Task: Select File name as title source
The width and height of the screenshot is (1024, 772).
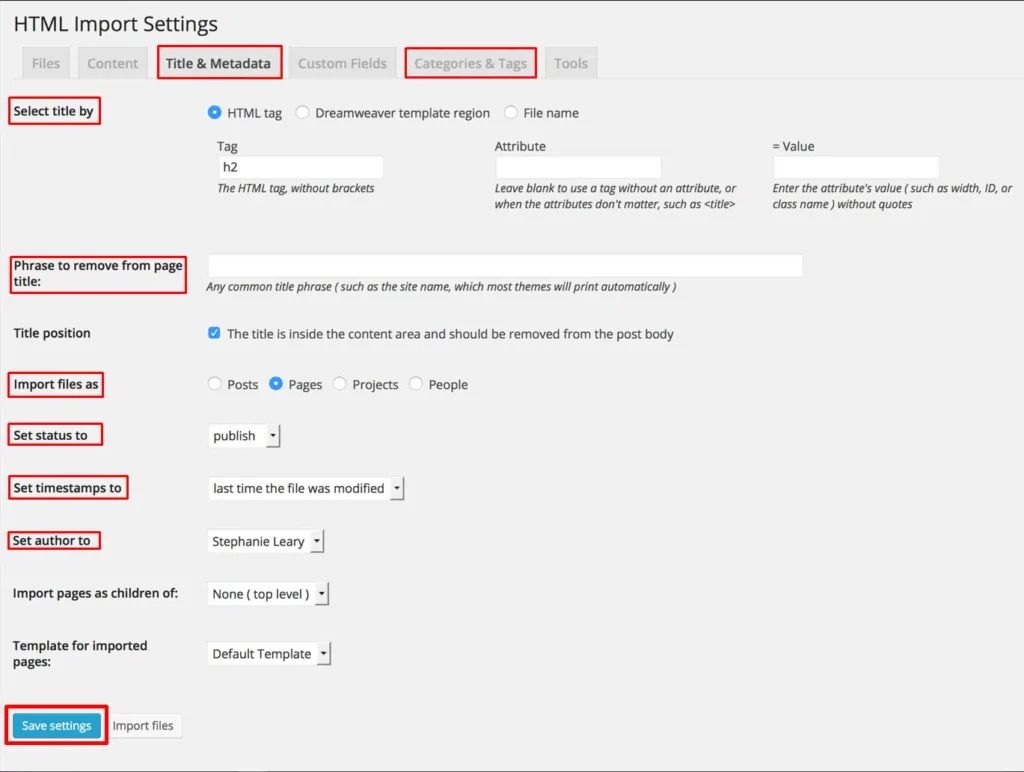Action: point(511,113)
